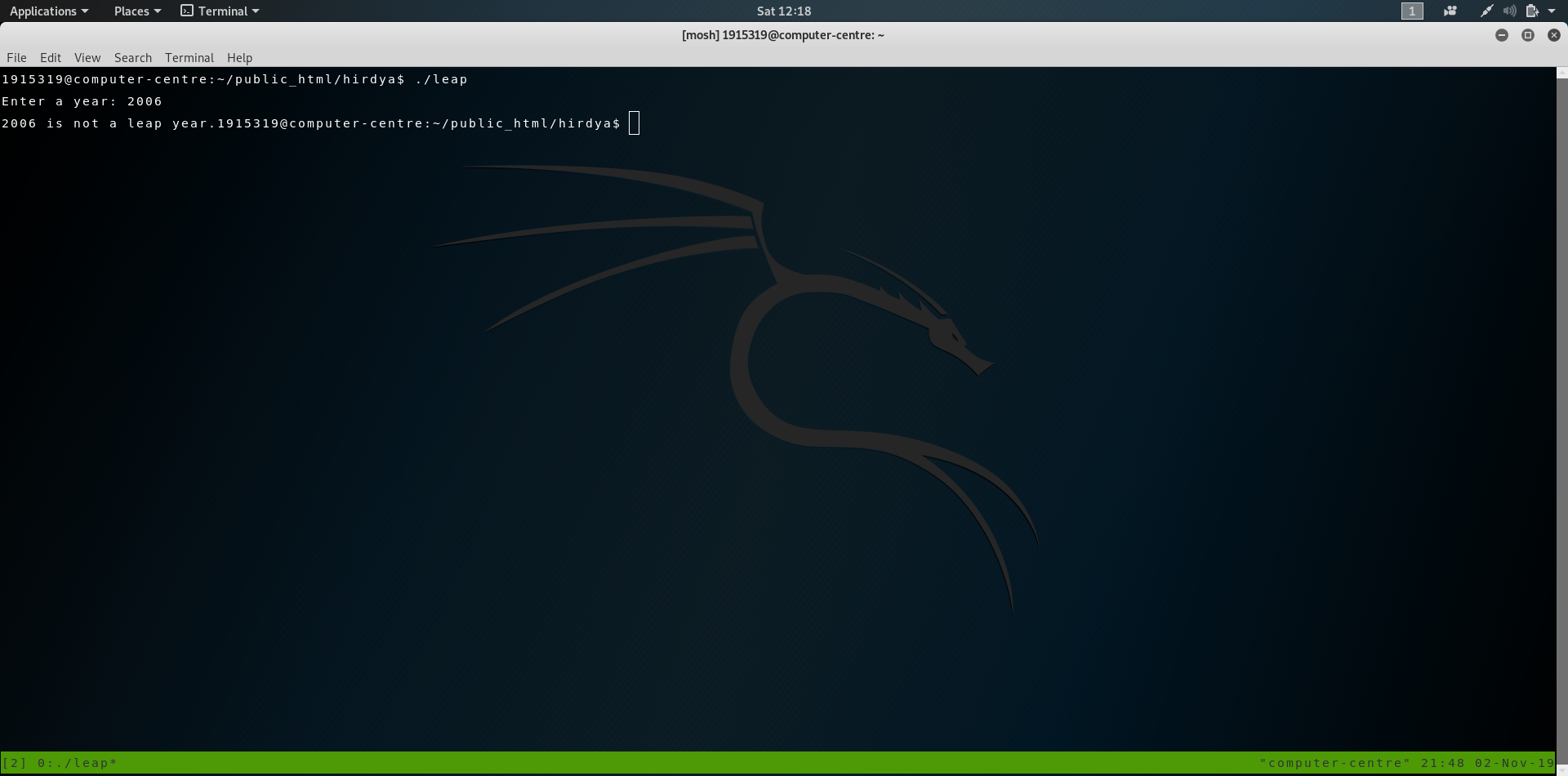Minimize the mosh terminal window
Screen dimensions: 1568x776
[1502, 35]
